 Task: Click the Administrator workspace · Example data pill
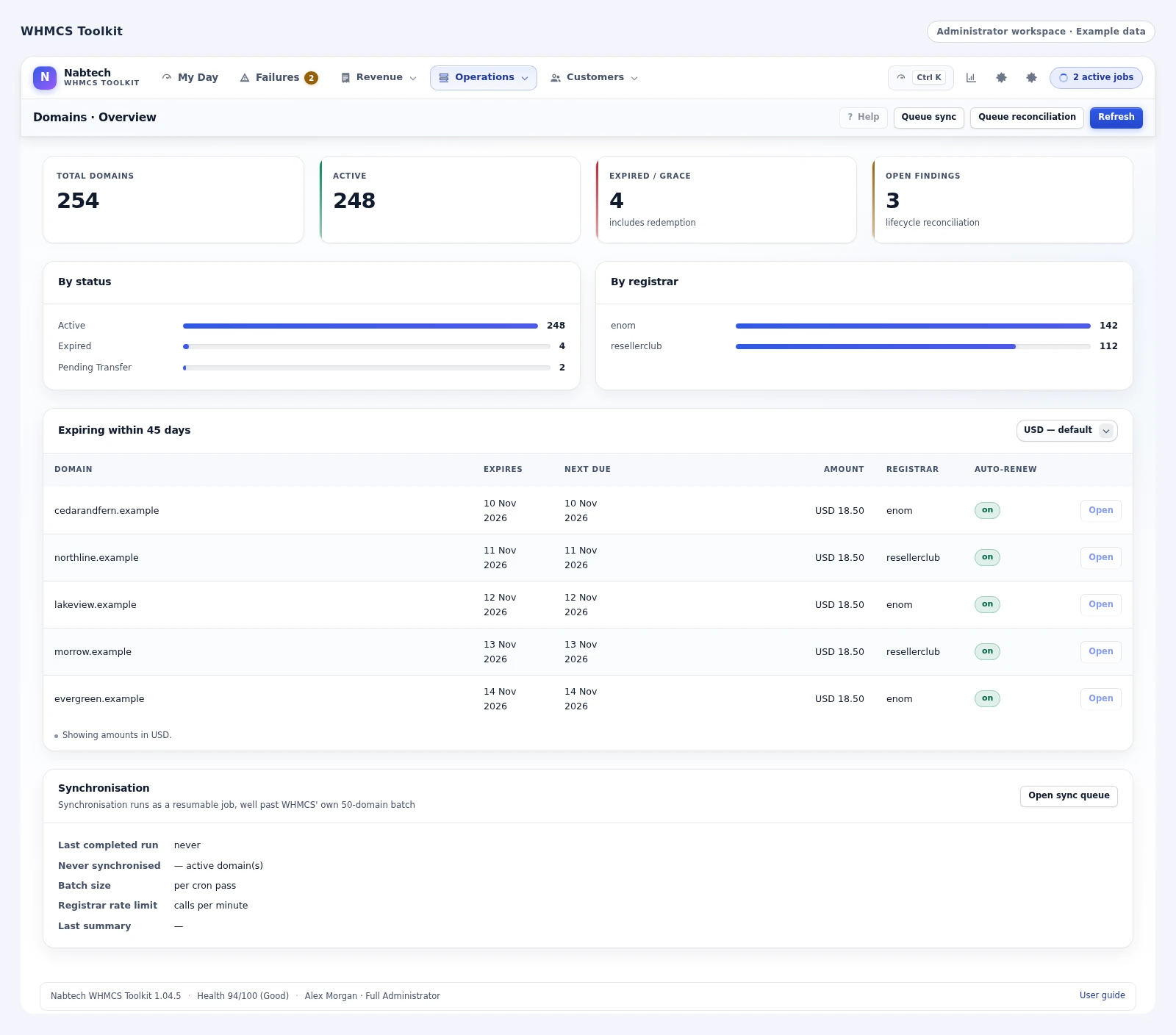[1041, 32]
